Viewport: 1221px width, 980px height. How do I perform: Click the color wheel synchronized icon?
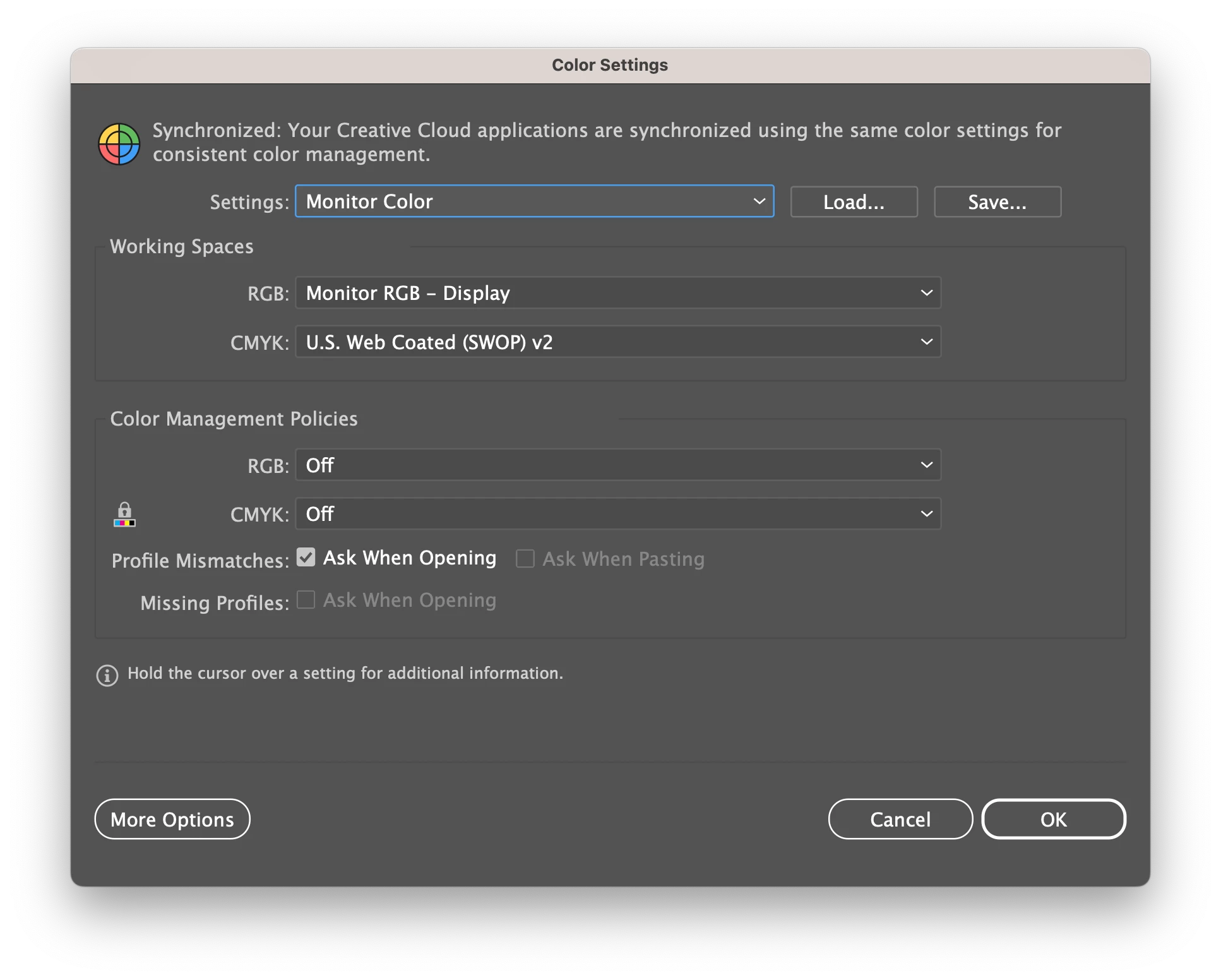[119, 143]
